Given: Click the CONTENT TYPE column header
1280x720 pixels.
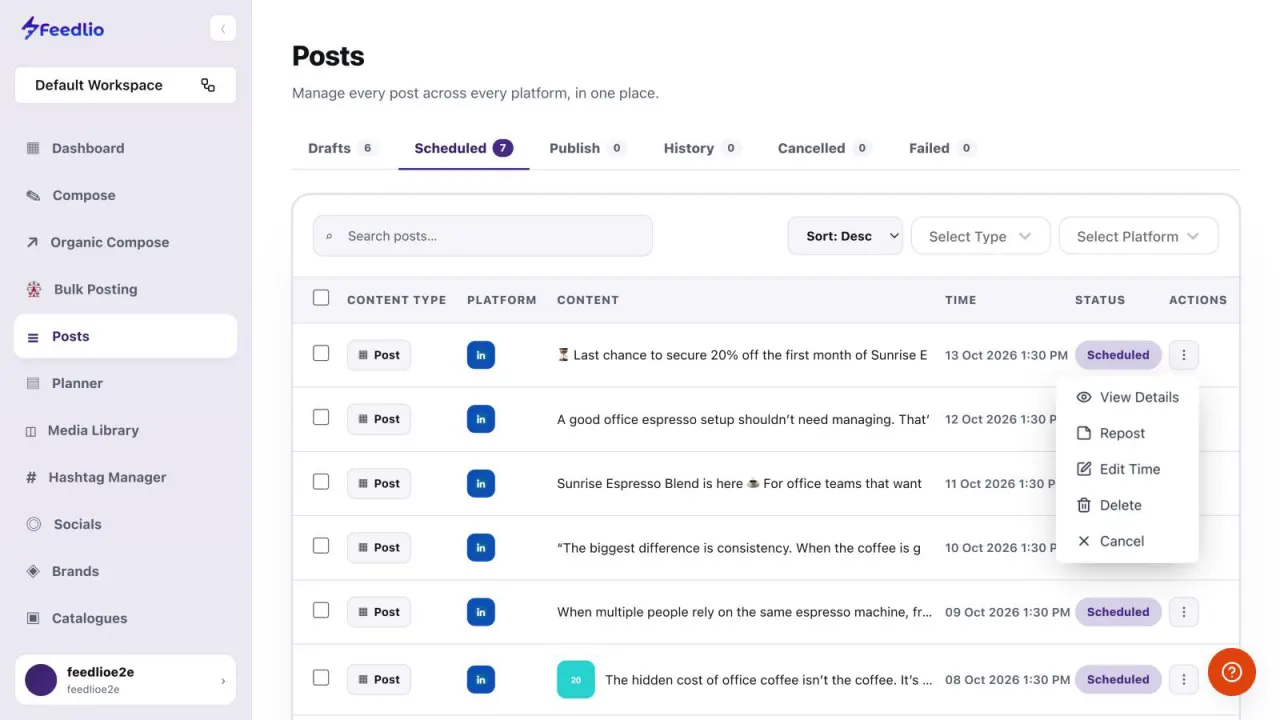Looking at the screenshot, I should [396, 300].
